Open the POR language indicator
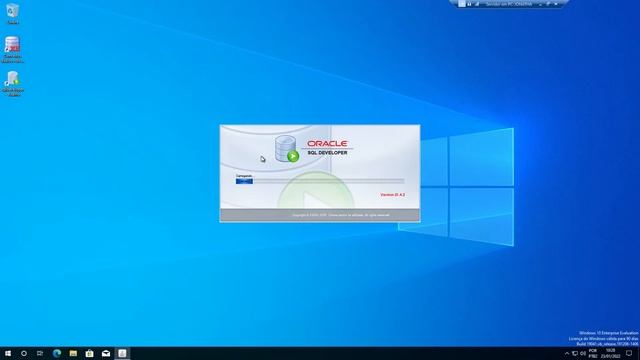Image resolution: width=640 pixels, height=360 pixels. click(593, 353)
